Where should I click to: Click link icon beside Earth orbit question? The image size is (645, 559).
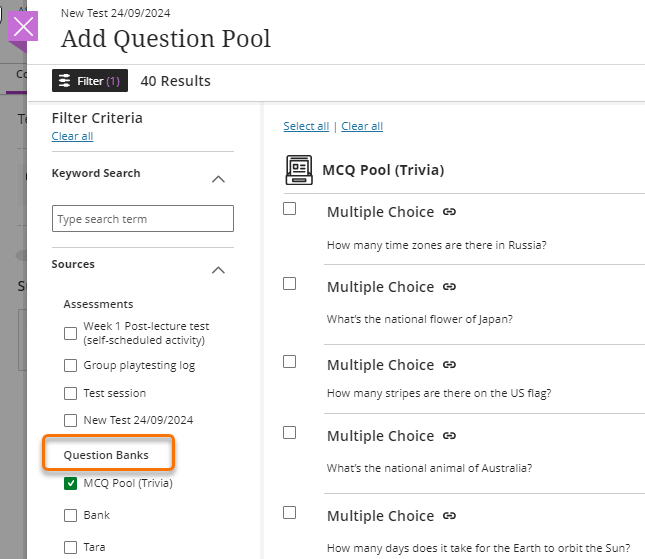coord(450,516)
